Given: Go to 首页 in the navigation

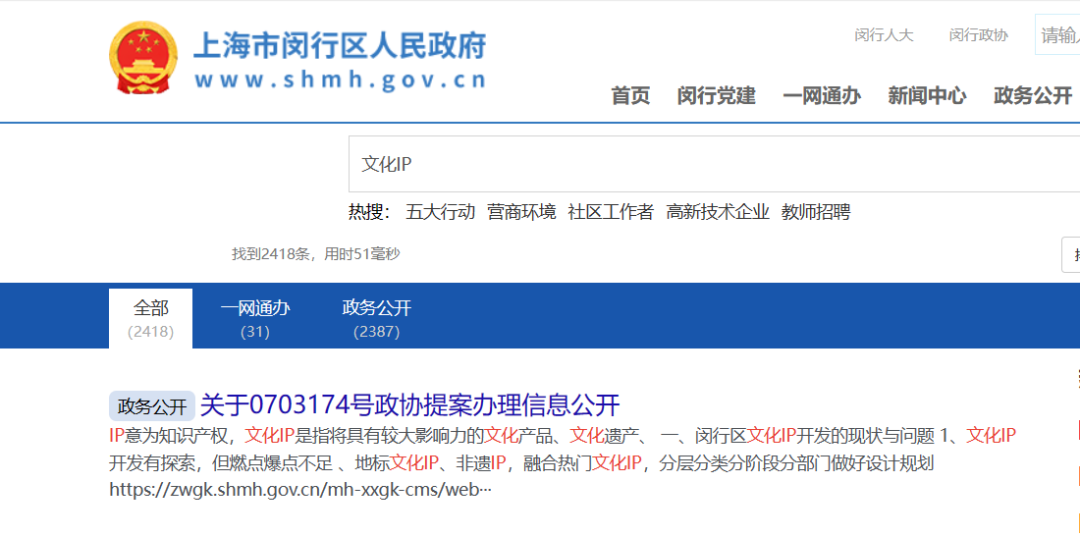Looking at the screenshot, I should click(x=630, y=96).
